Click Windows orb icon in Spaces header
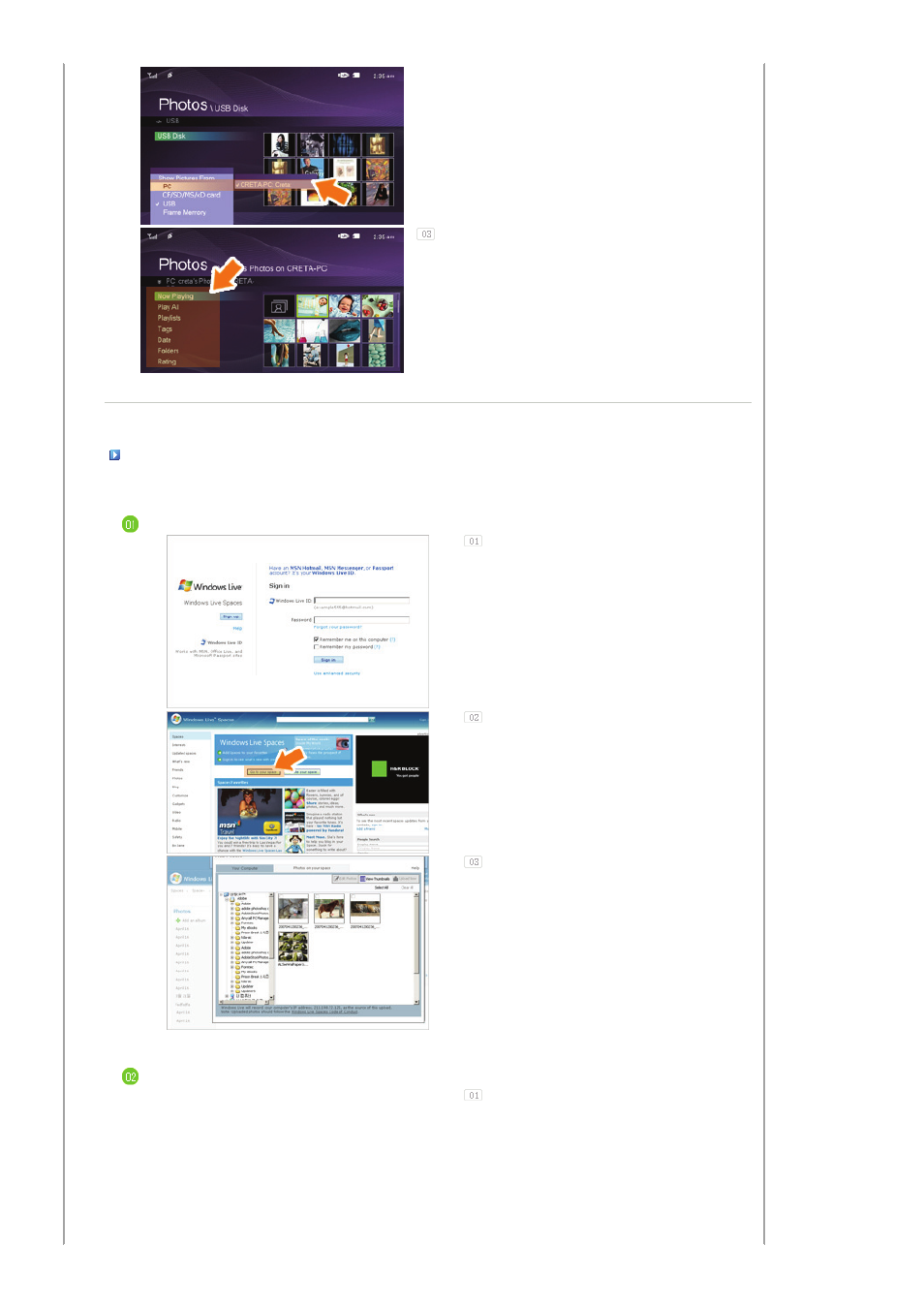 click(x=176, y=719)
